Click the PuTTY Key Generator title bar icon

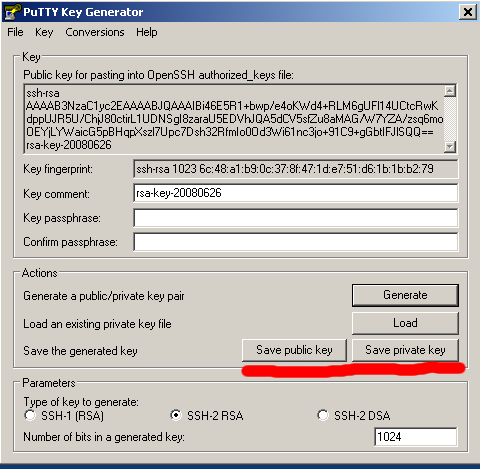(x=12, y=12)
